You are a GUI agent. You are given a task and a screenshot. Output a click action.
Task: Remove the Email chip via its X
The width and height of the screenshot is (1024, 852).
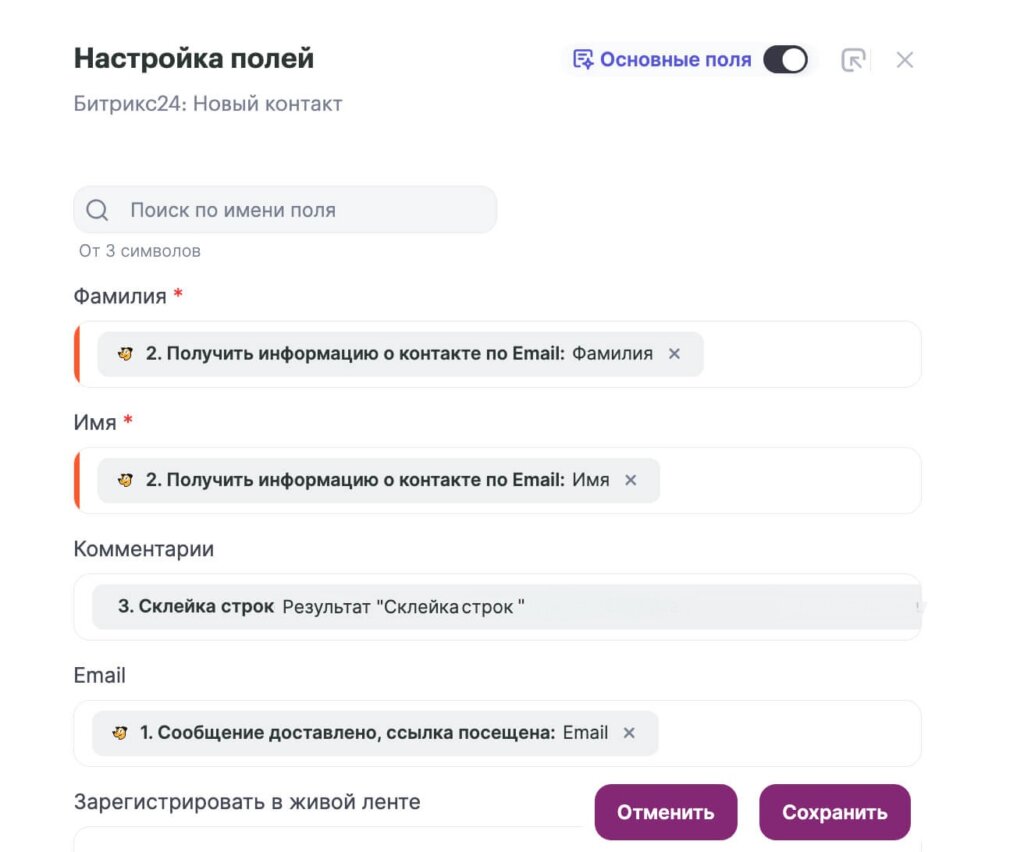(630, 732)
